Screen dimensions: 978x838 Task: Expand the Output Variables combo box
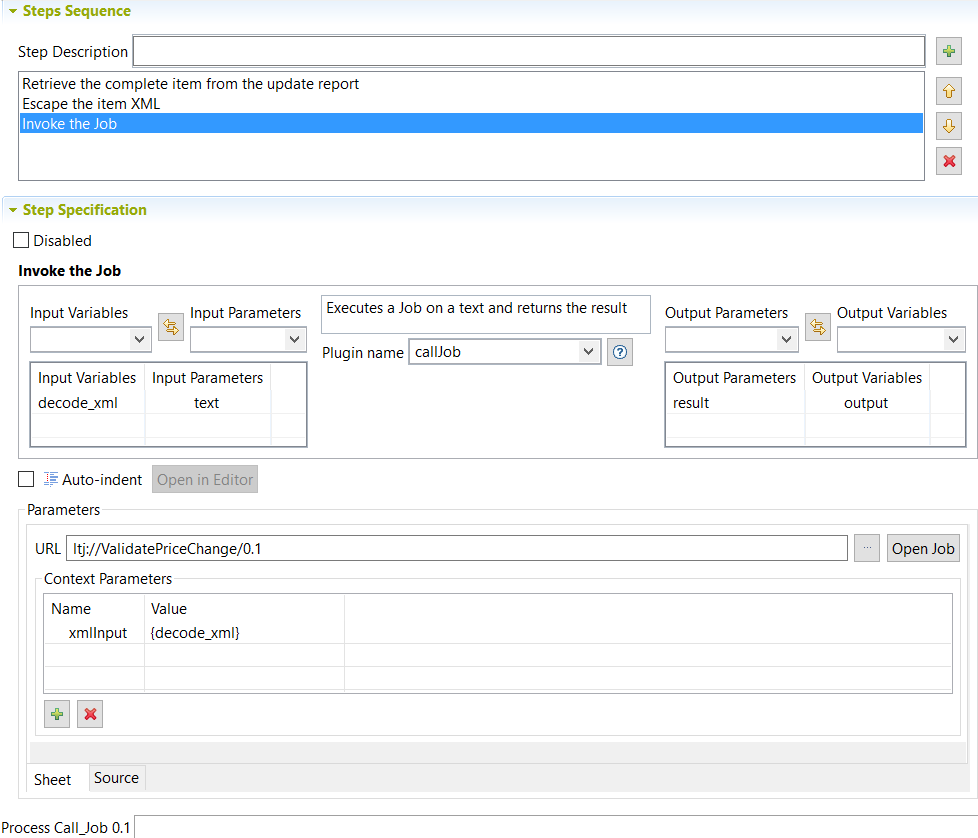[x=901, y=340]
